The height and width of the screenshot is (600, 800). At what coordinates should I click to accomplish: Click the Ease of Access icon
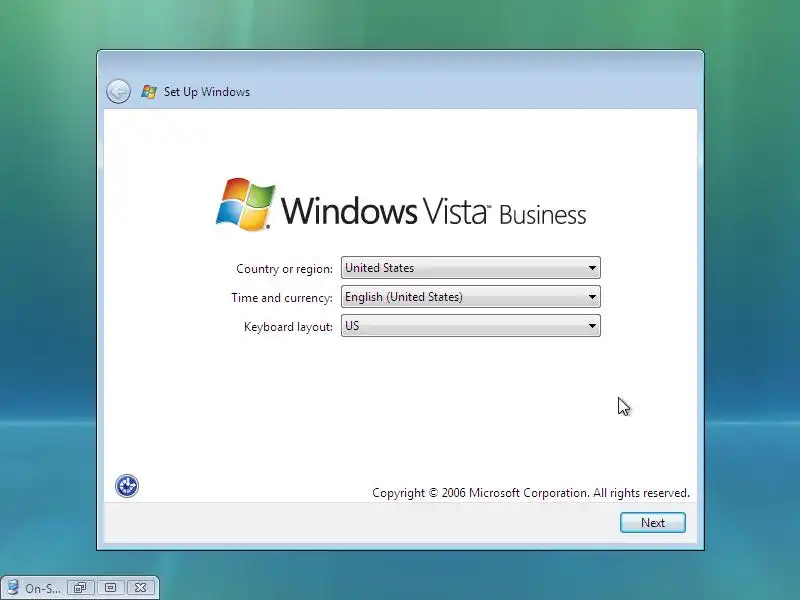(x=127, y=486)
